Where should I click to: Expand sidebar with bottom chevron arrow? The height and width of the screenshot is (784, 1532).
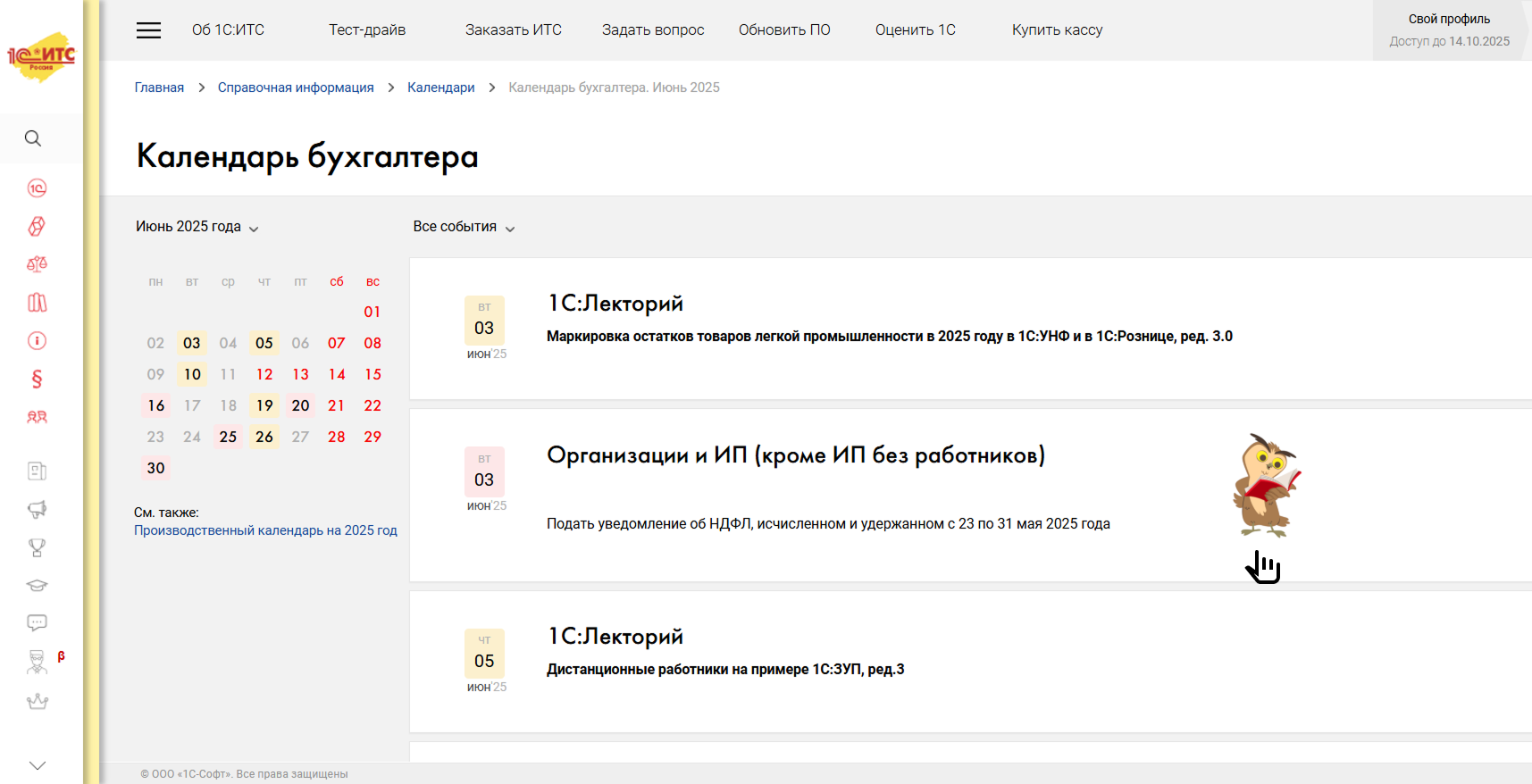[37, 765]
